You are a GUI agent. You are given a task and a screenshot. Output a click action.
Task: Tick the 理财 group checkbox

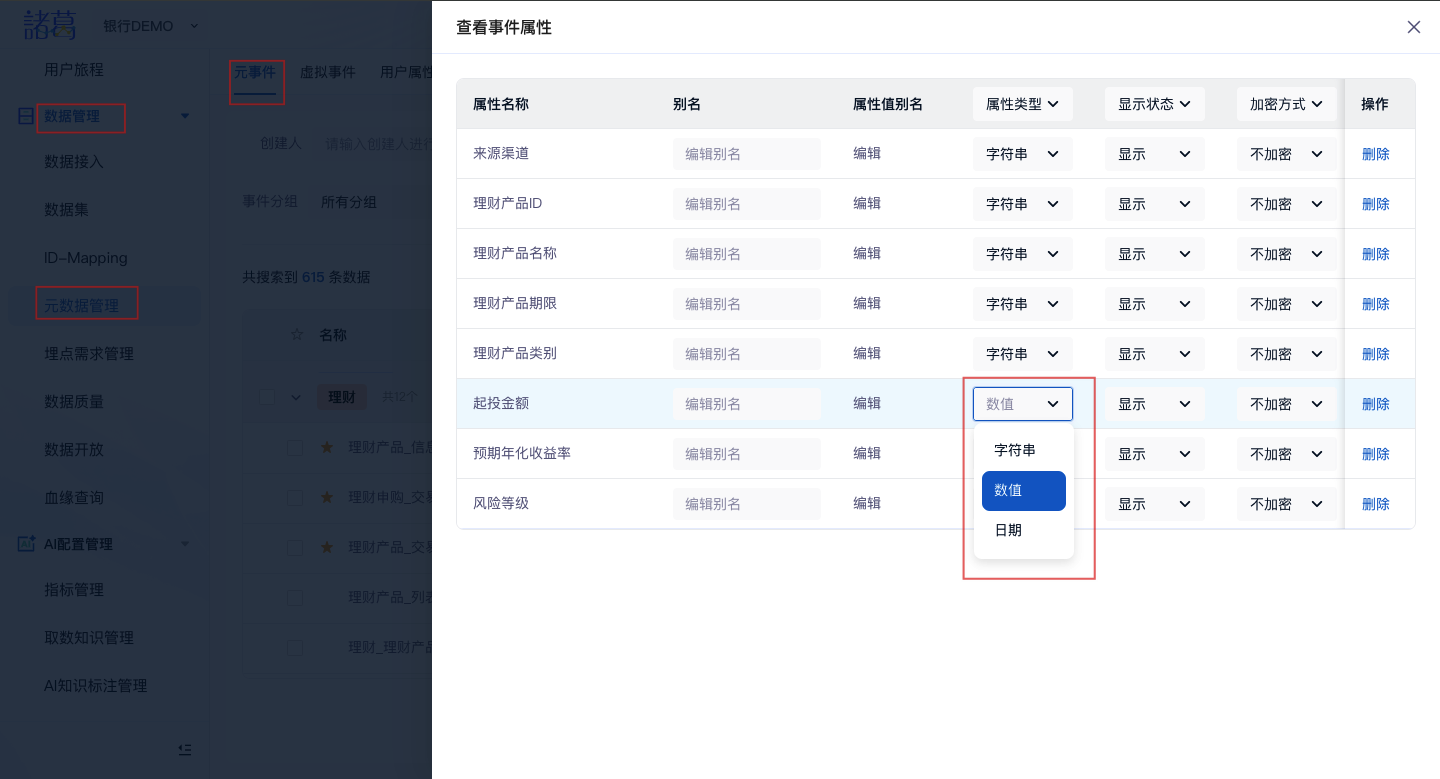267,397
